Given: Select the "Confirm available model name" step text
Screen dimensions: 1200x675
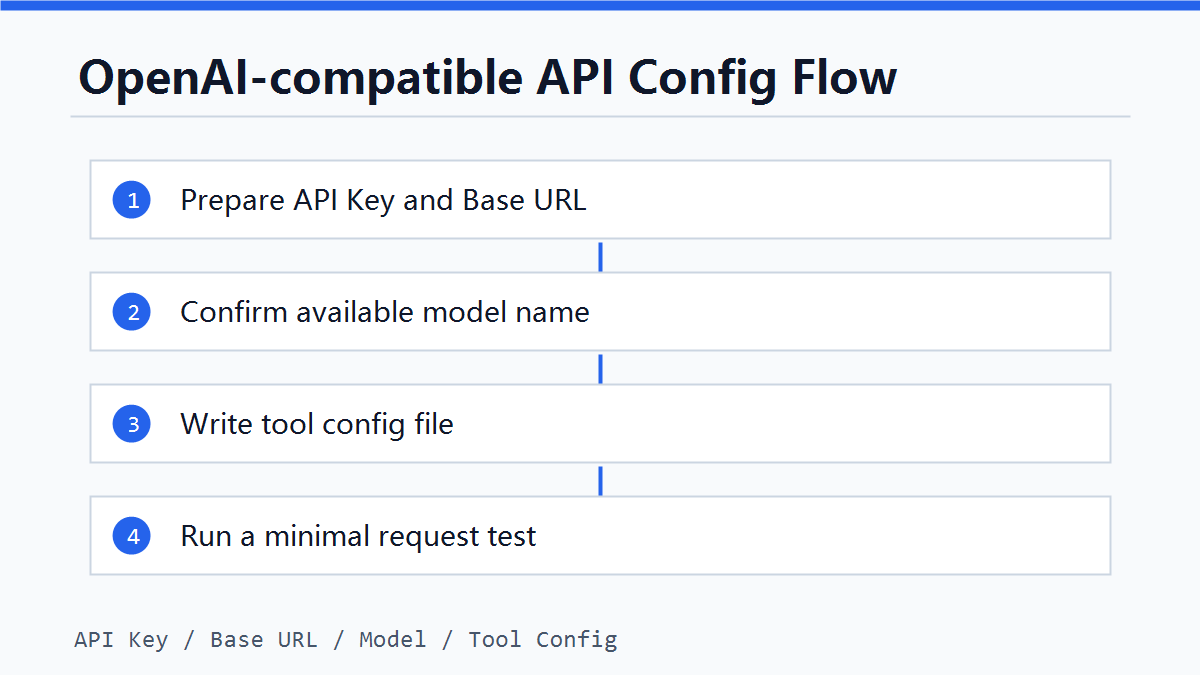Looking at the screenshot, I should click(385, 312).
